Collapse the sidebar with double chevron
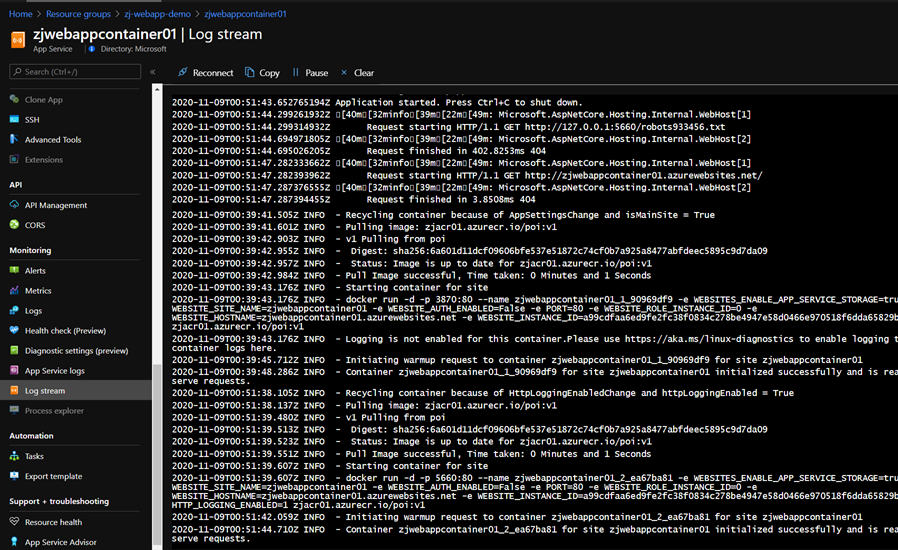This screenshot has width=898, height=550. 152,72
